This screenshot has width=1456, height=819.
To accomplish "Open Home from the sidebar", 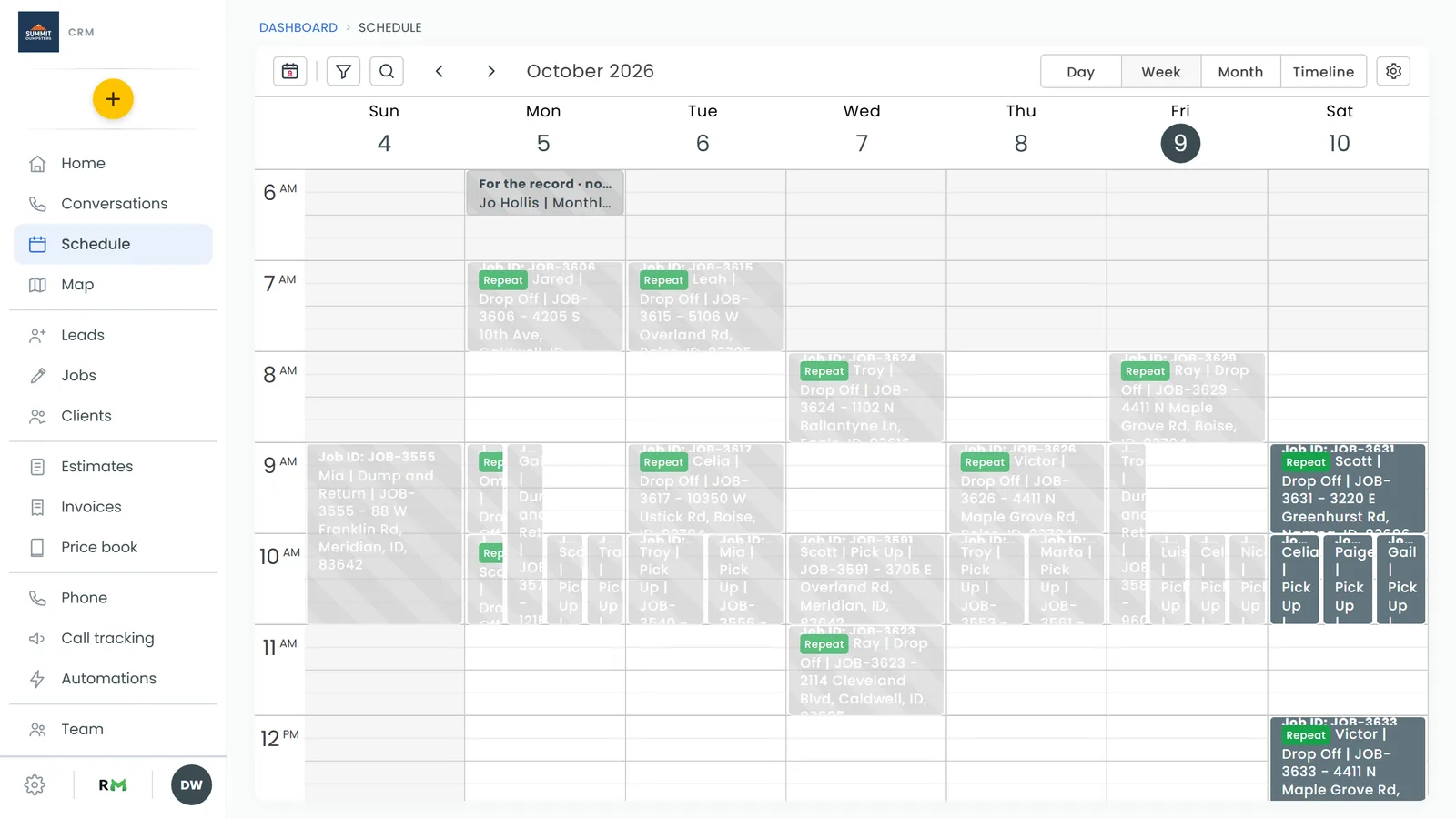I will point(113,164).
